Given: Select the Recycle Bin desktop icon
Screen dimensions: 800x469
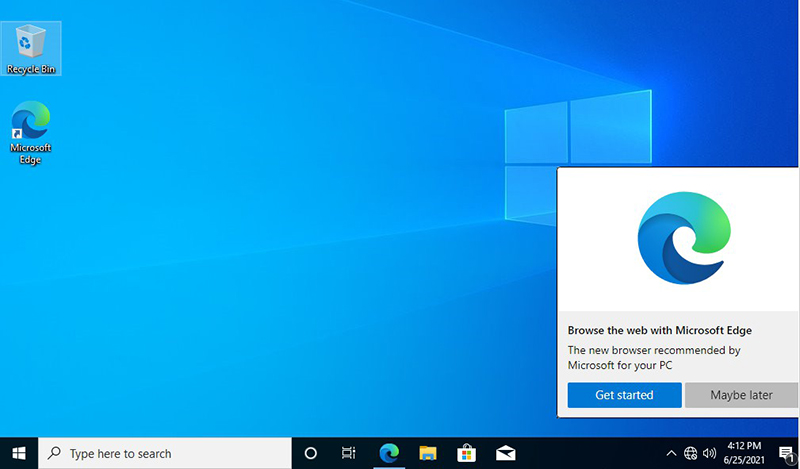Looking at the screenshot, I should click(31, 48).
